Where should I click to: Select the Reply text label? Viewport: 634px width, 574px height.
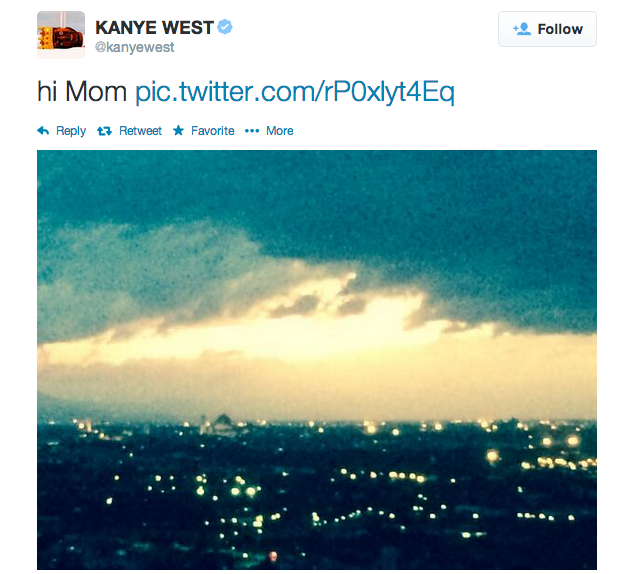71,131
